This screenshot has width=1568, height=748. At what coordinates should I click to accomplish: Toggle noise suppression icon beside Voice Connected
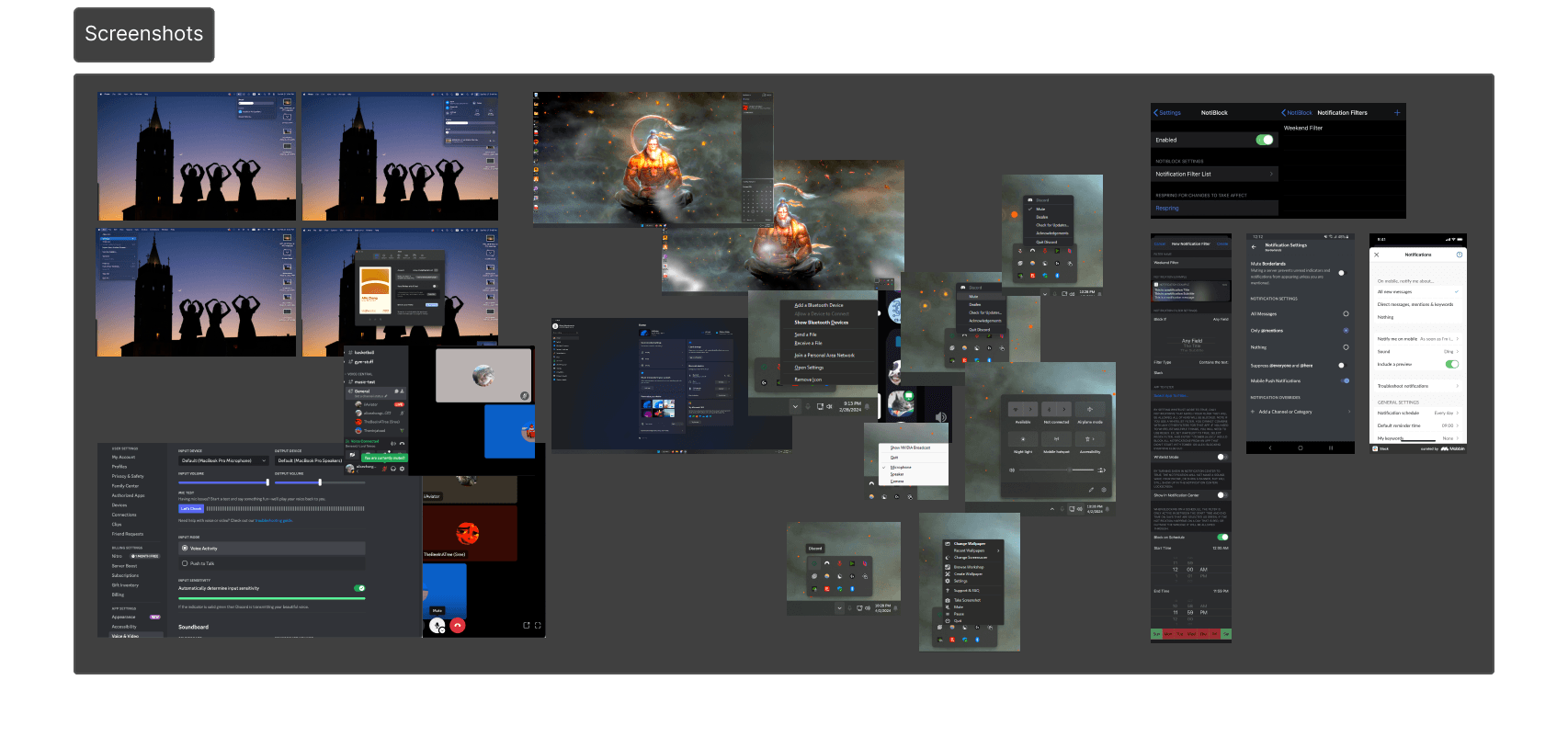pyautogui.click(x=393, y=444)
